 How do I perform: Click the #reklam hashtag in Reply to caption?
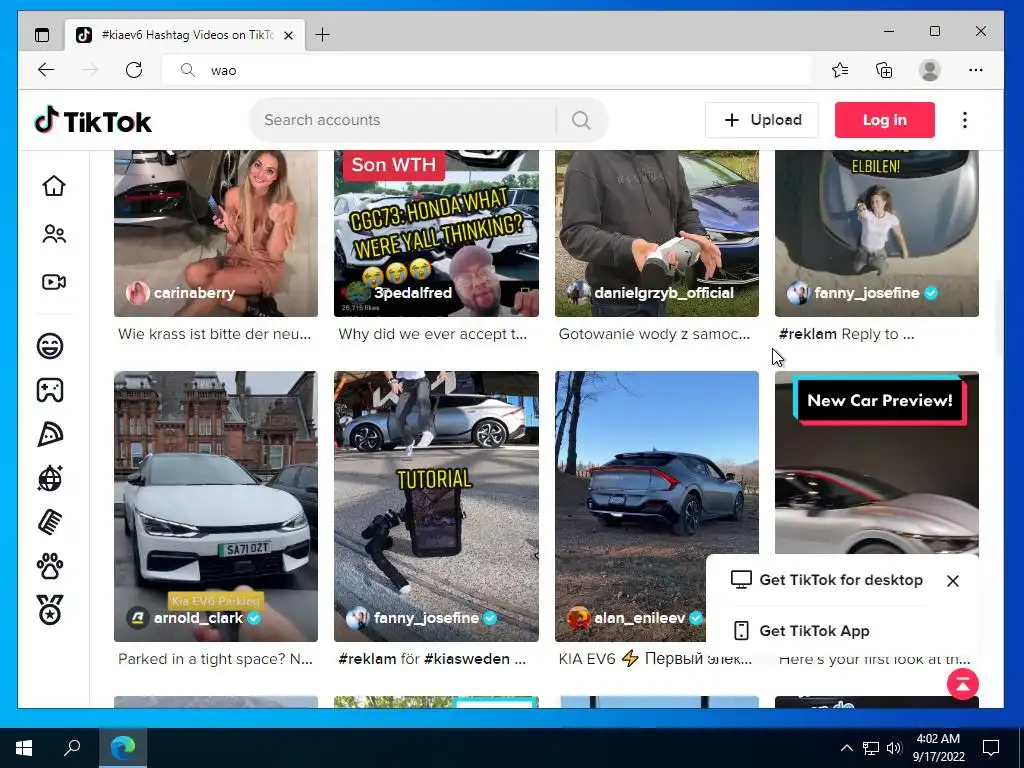click(x=808, y=334)
